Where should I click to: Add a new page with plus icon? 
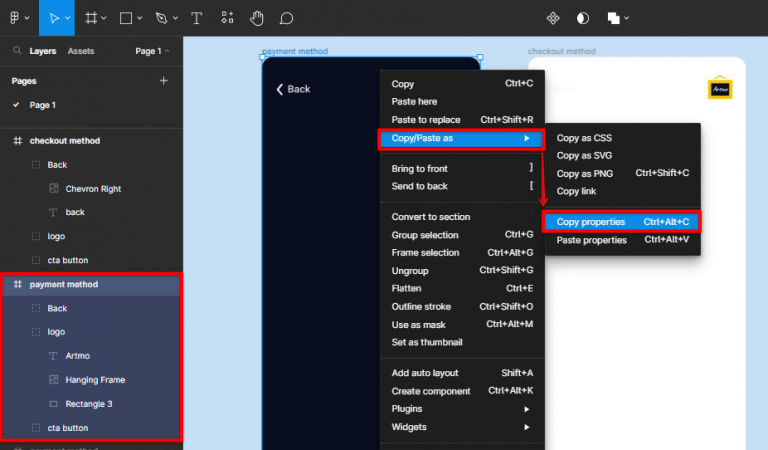pos(164,80)
